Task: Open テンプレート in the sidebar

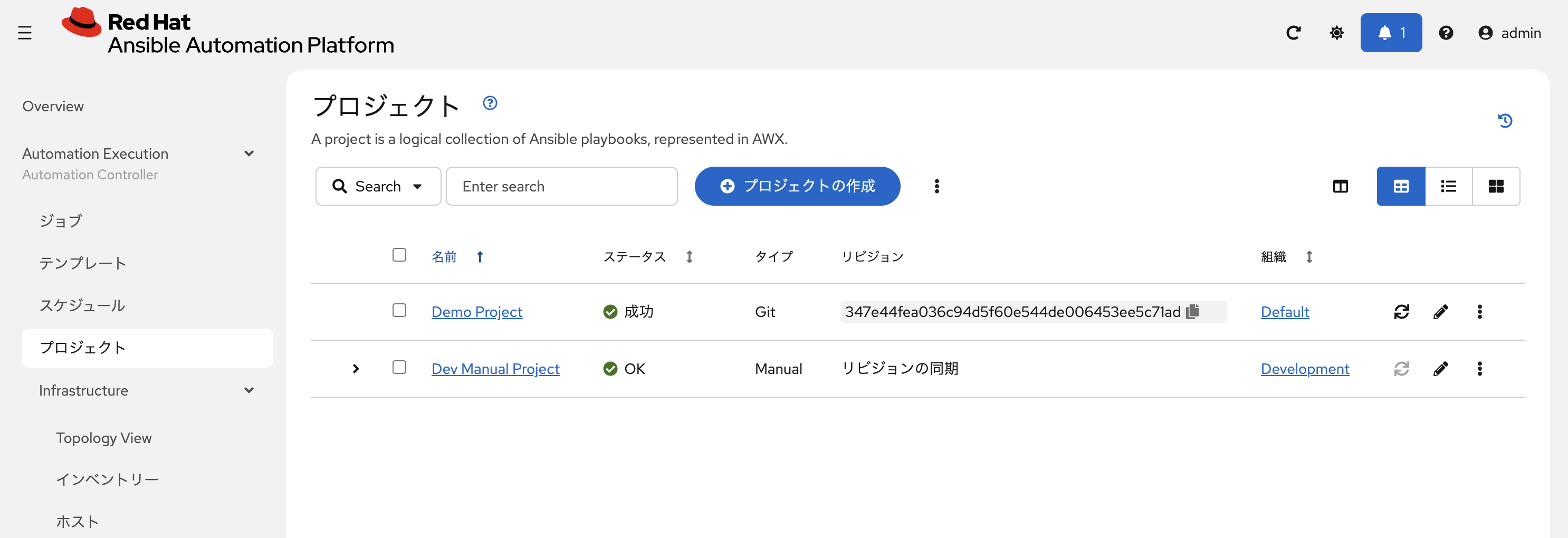Action: (x=83, y=264)
